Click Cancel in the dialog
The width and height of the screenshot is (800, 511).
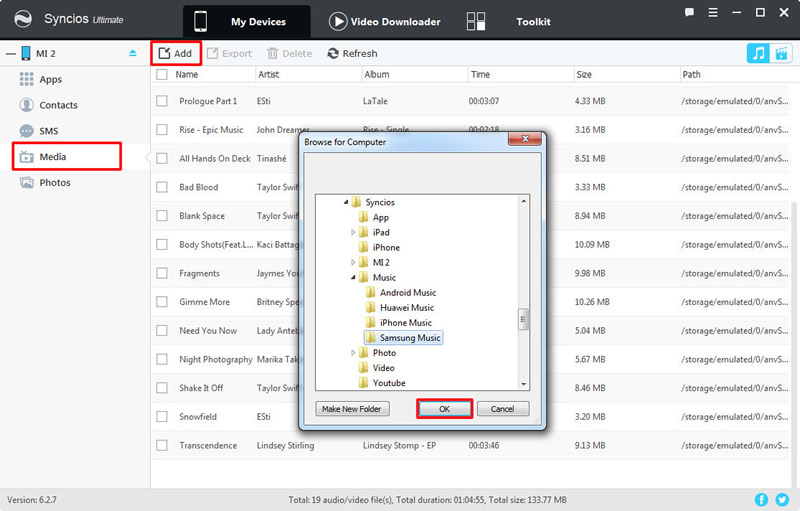503,409
